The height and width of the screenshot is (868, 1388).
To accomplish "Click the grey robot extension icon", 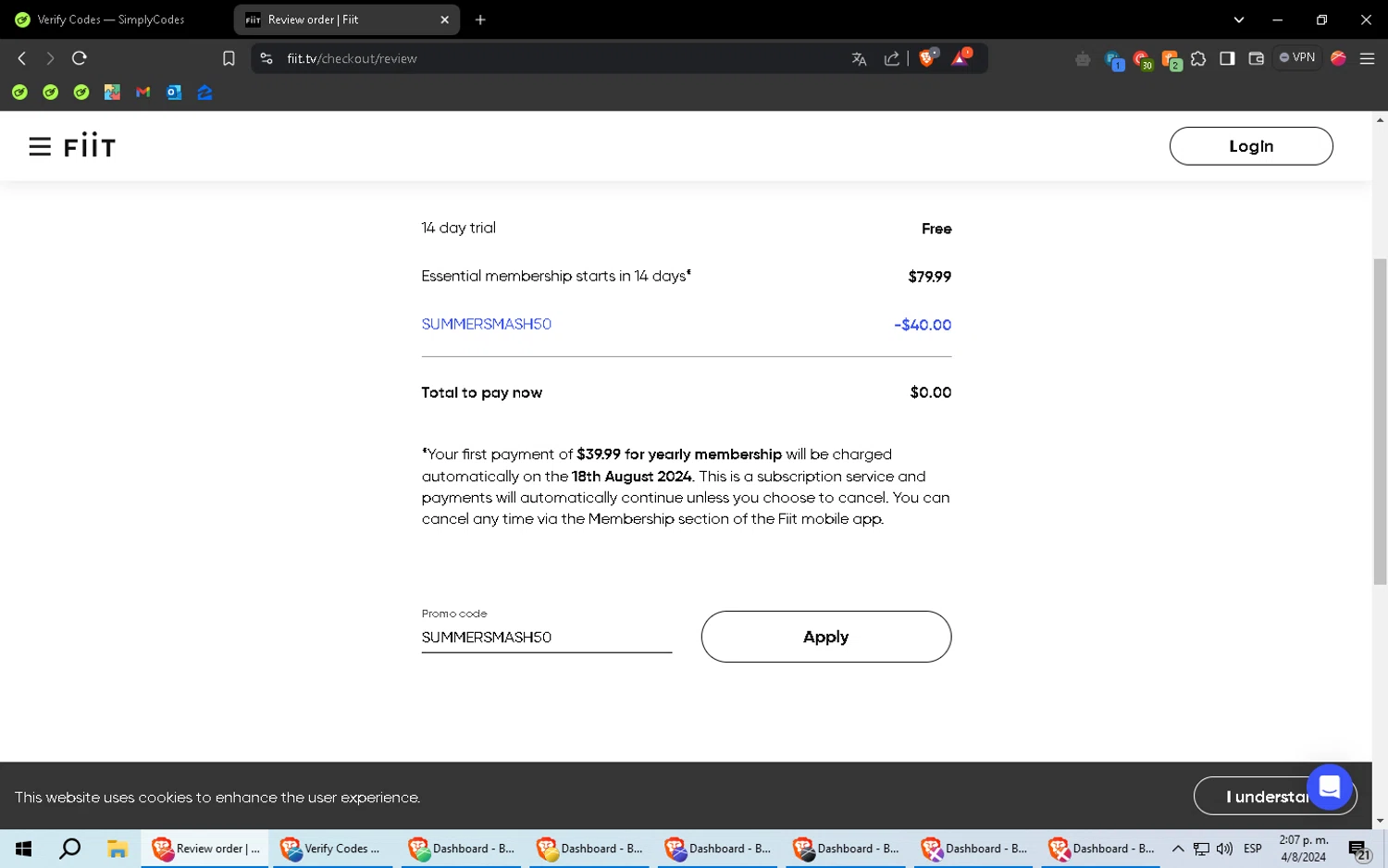I will 1083,59.
